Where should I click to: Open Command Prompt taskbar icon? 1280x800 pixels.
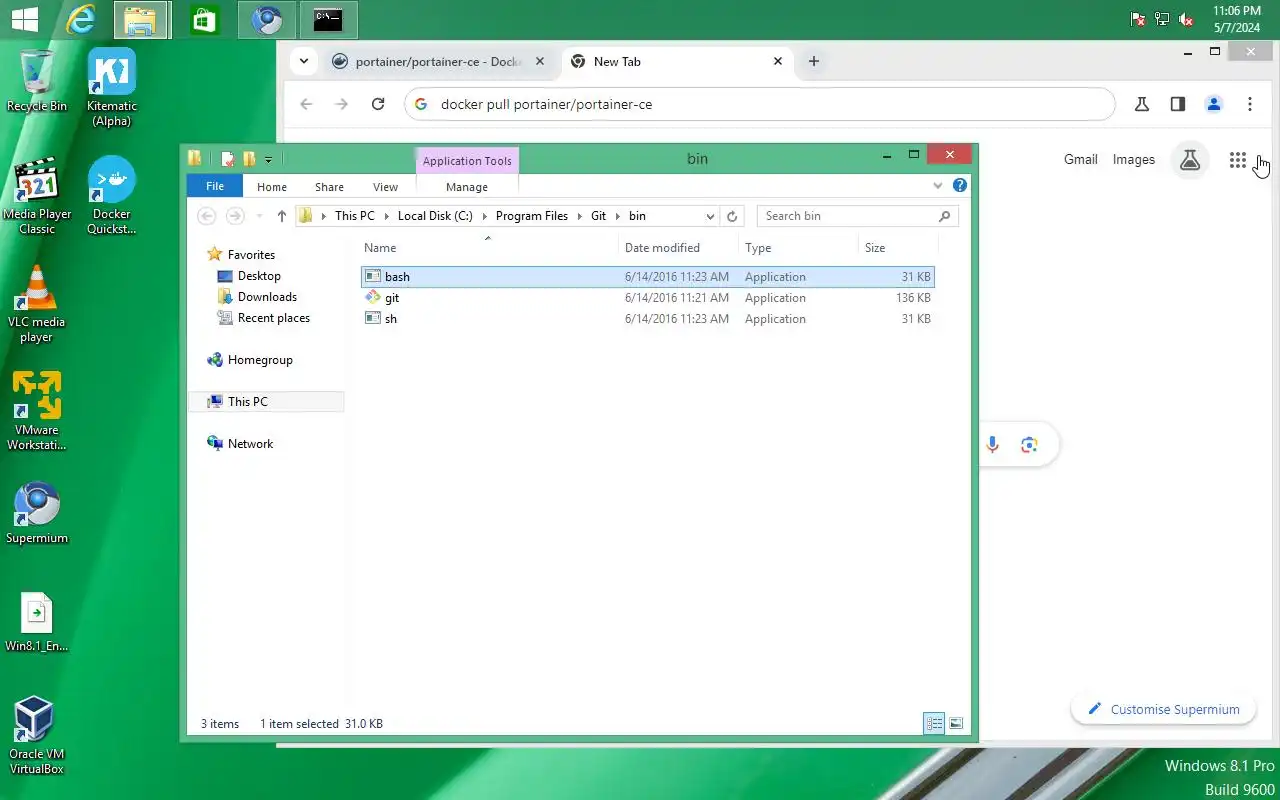click(328, 19)
